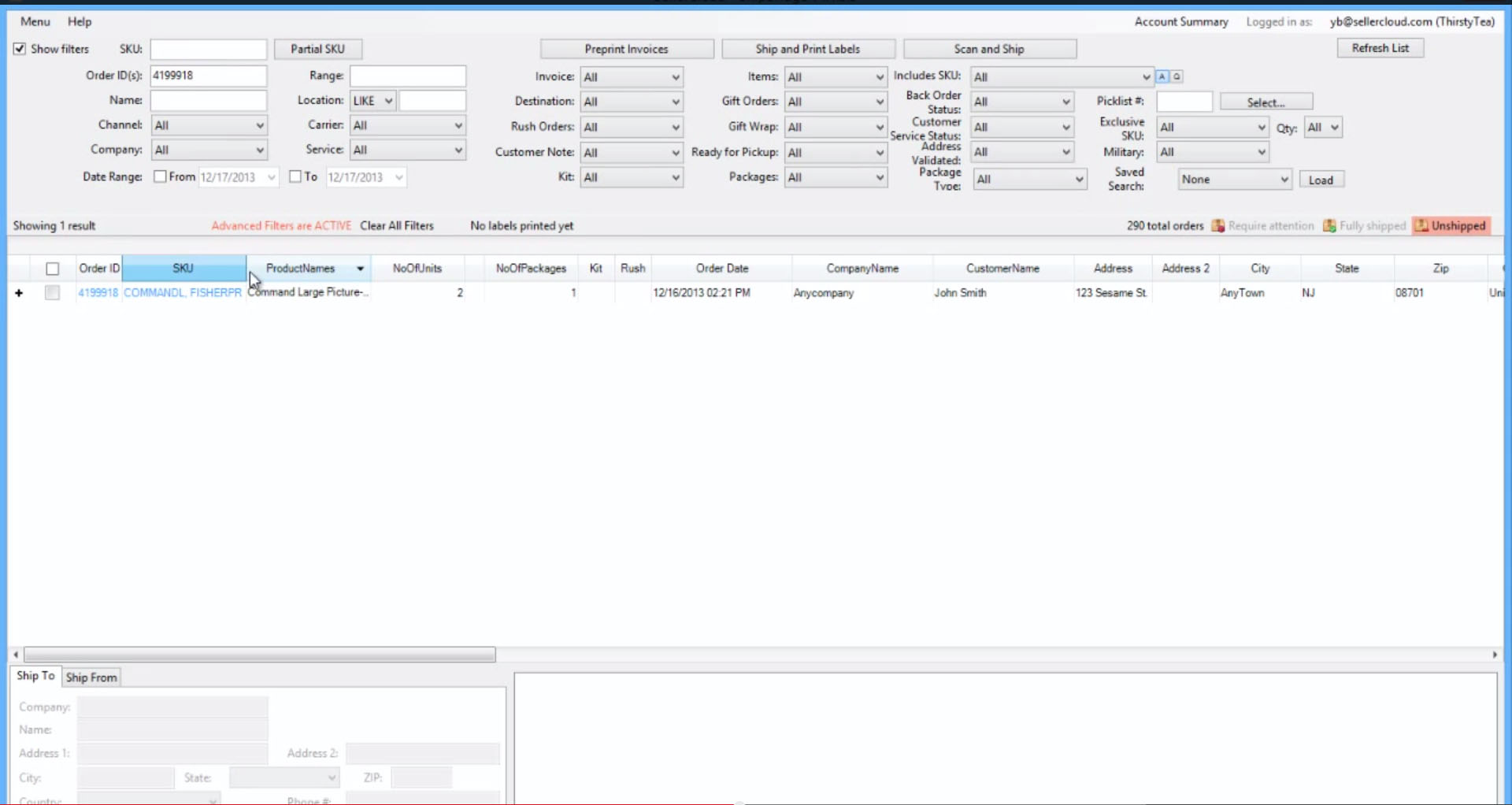Enable the Date Range To checkbox
This screenshot has width=1512, height=805.
[x=295, y=176]
